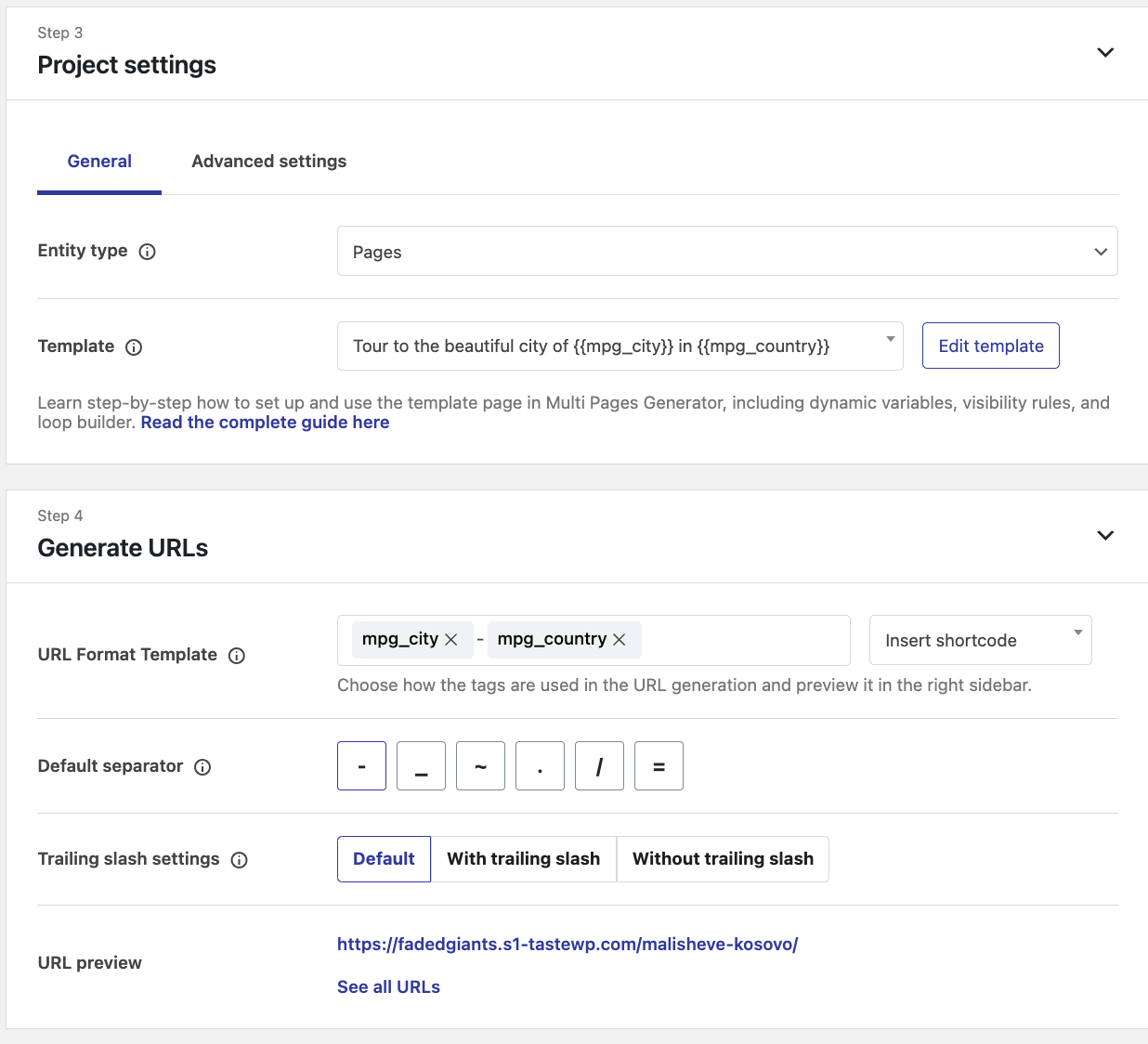Viewport: 1148px width, 1044px height.
Task: Choose With trailing slash option
Action: [523, 859]
